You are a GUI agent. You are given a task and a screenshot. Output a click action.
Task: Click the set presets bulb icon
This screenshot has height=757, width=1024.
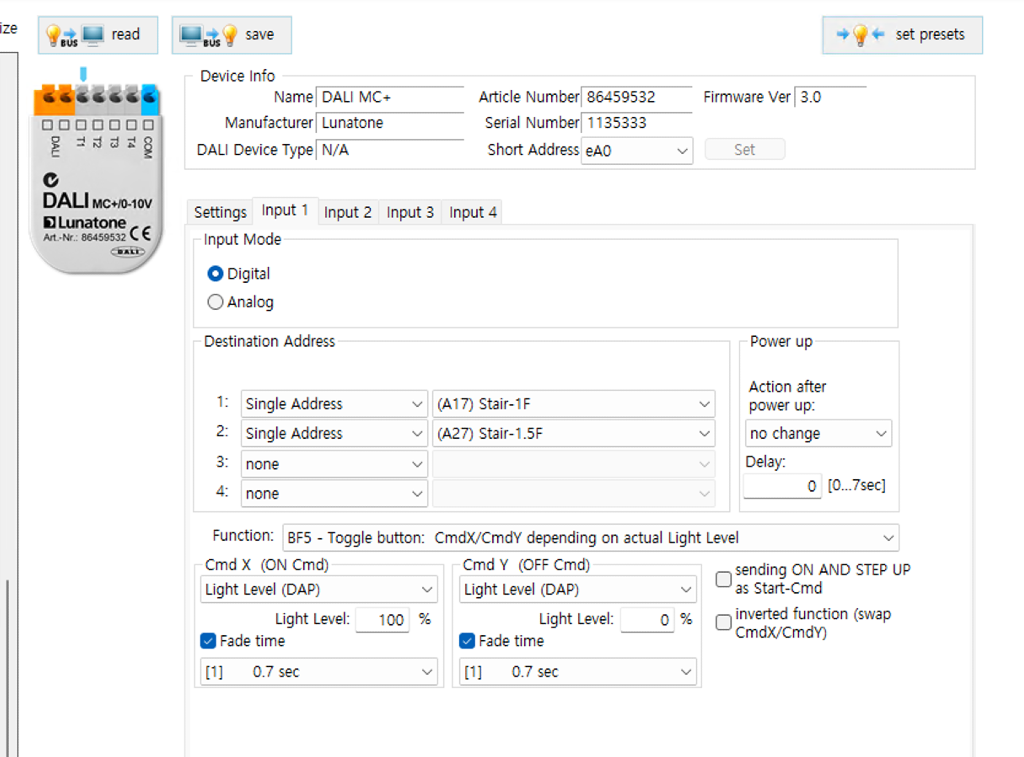pyautogui.click(x=860, y=35)
